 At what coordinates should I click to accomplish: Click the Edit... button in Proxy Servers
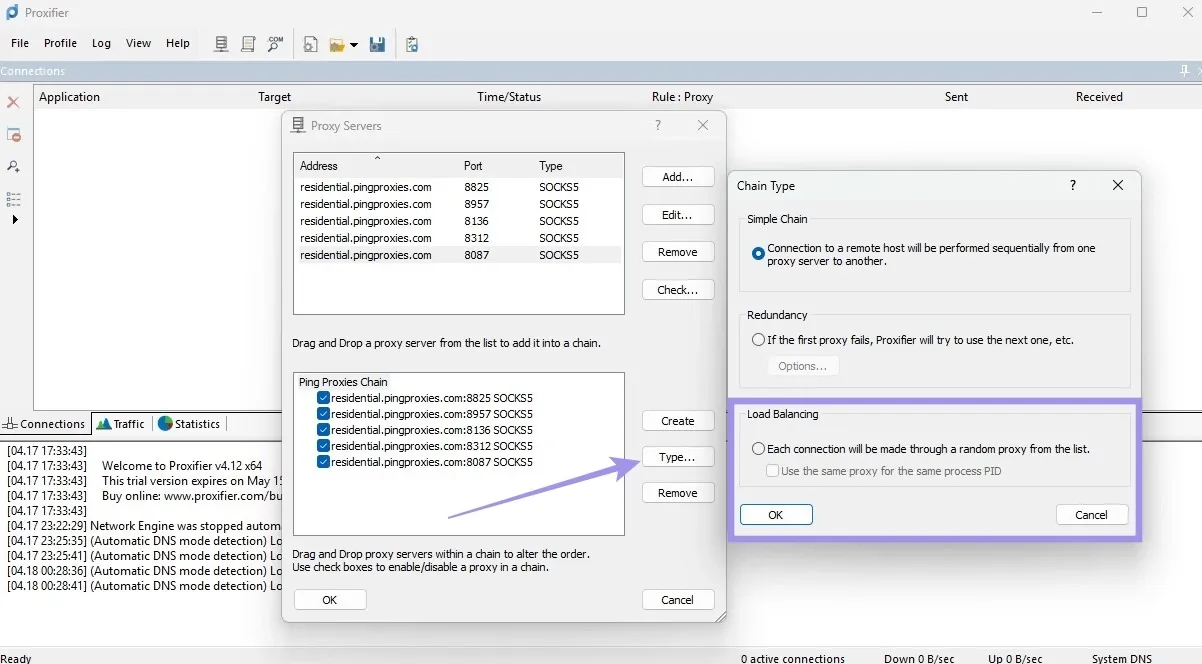coord(678,215)
